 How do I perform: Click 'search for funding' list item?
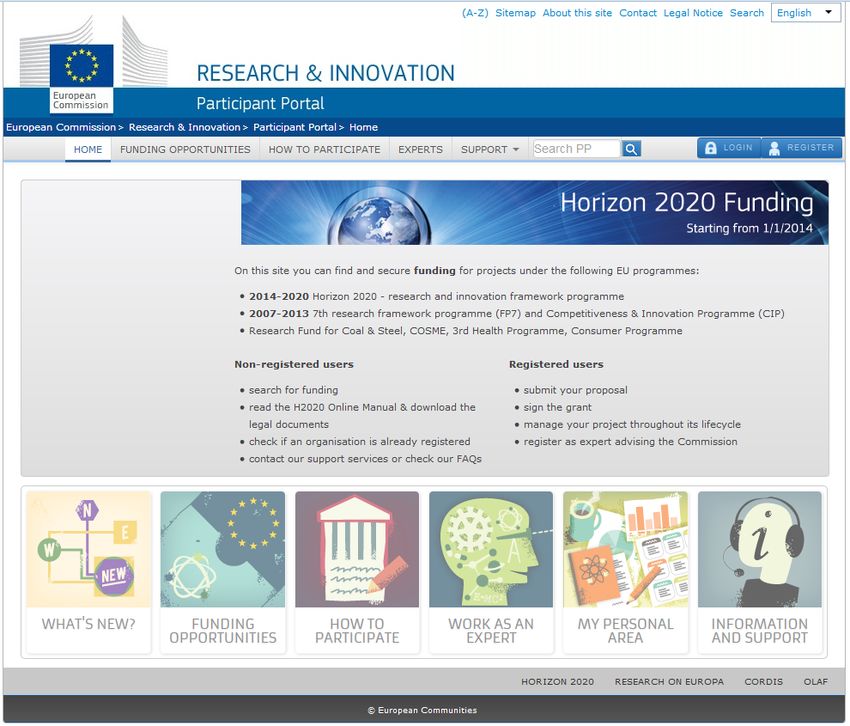[x=293, y=390]
